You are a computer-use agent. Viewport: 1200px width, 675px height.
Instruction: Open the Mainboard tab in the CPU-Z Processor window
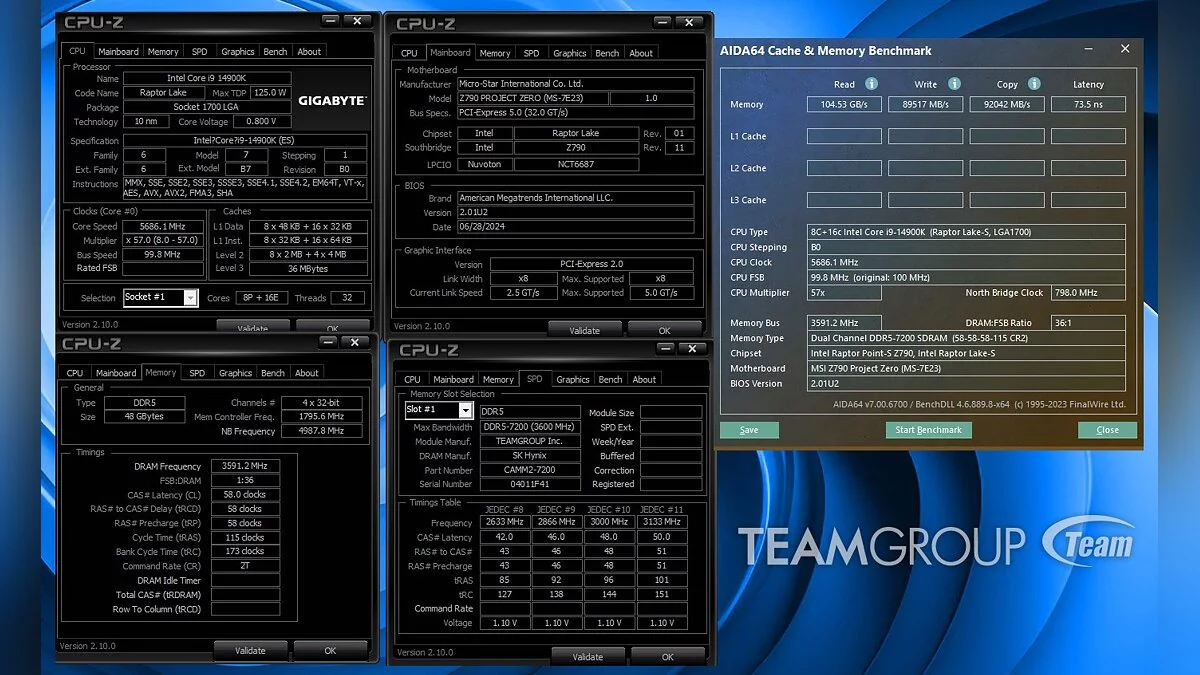118,52
